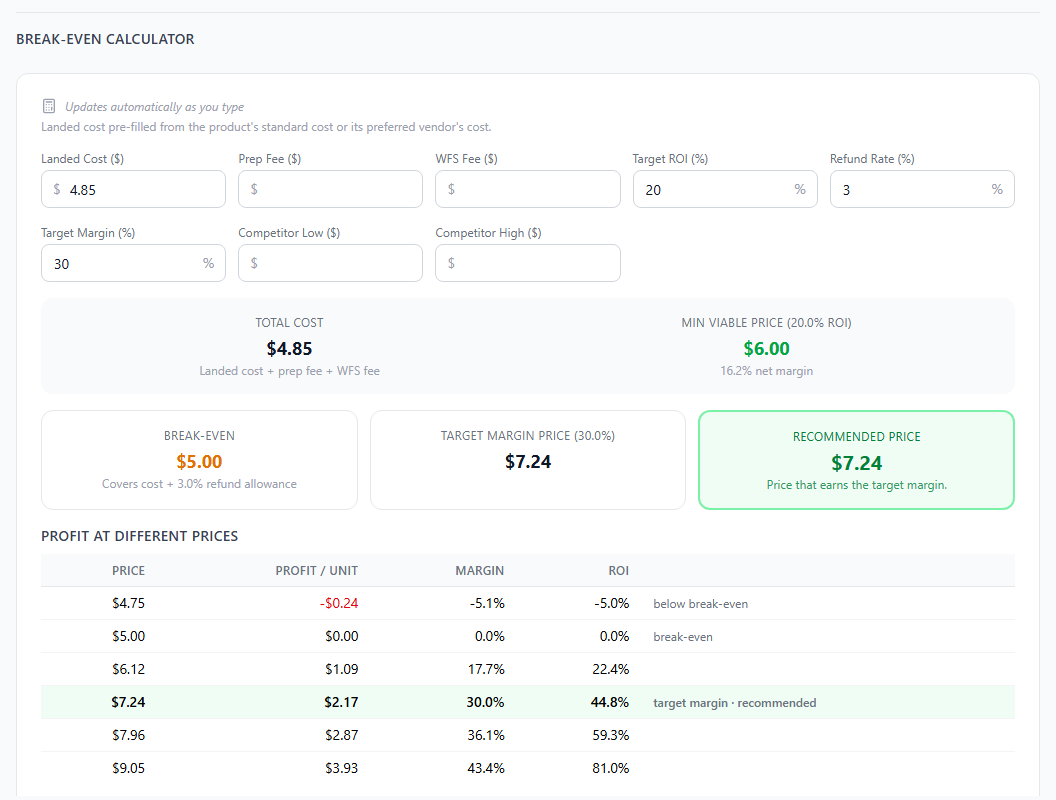Image resolution: width=1056 pixels, height=800 pixels.
Task: Click the $4.75 price cell
Action: click(x=129, y=603)
